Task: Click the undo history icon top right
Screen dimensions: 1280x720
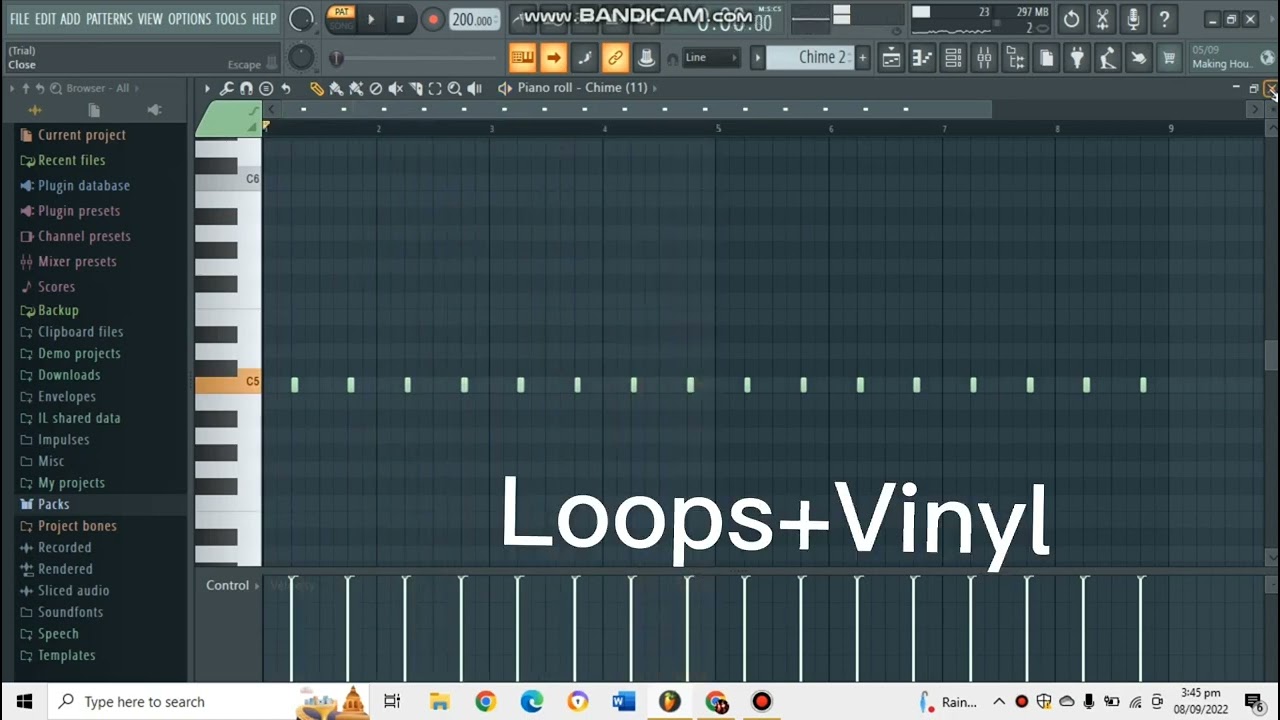Action: [1071, 19]
